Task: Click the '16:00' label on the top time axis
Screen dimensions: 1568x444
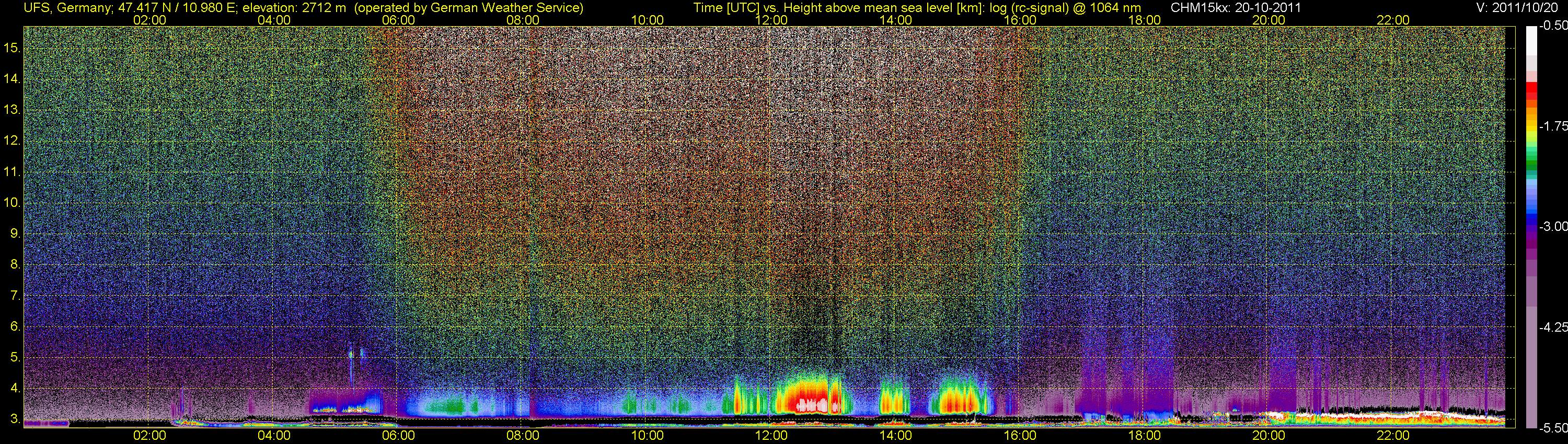Action: click(x=1020, y=20)
